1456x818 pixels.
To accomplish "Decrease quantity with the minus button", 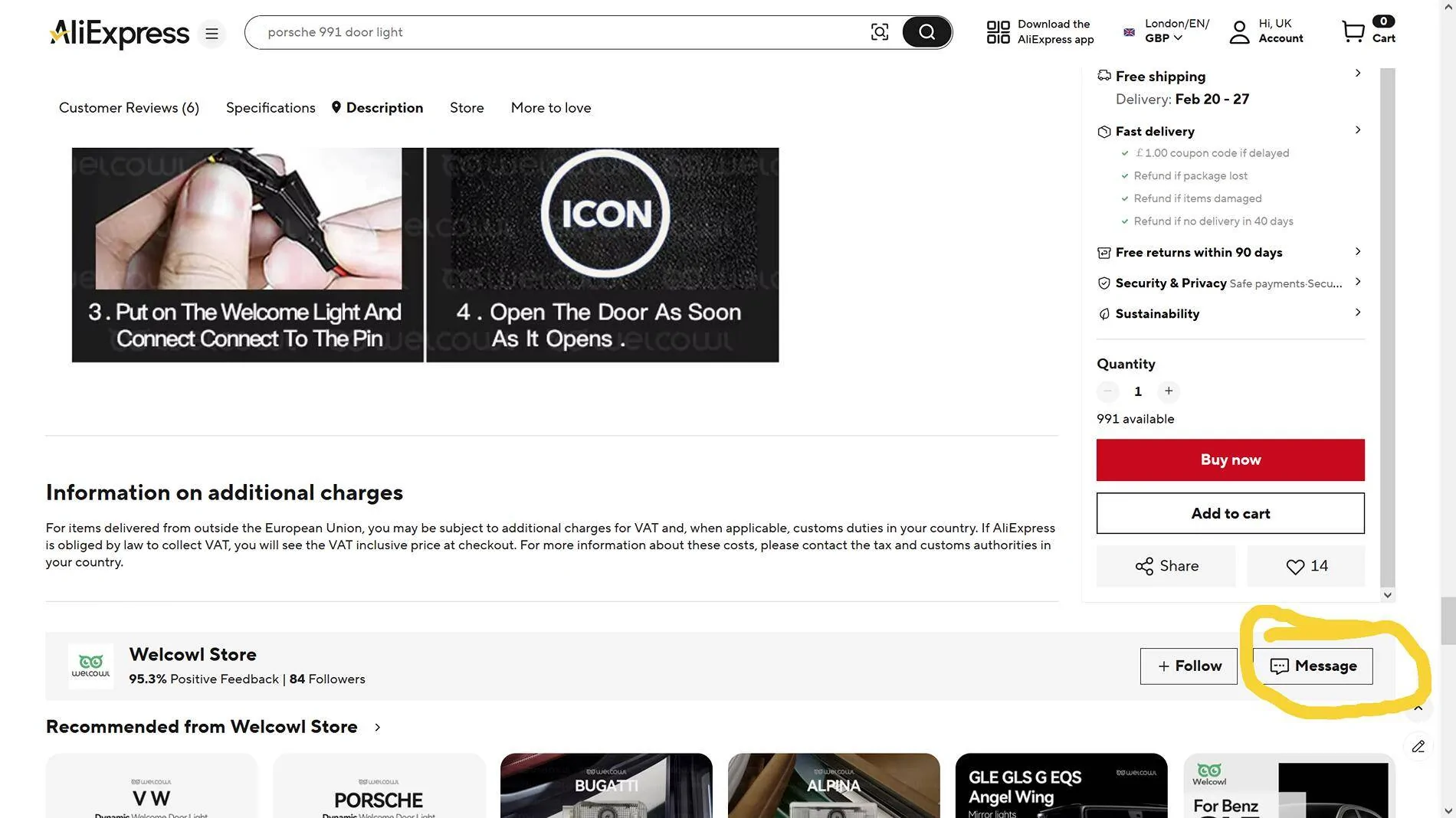I will (x=1107, y=391).
